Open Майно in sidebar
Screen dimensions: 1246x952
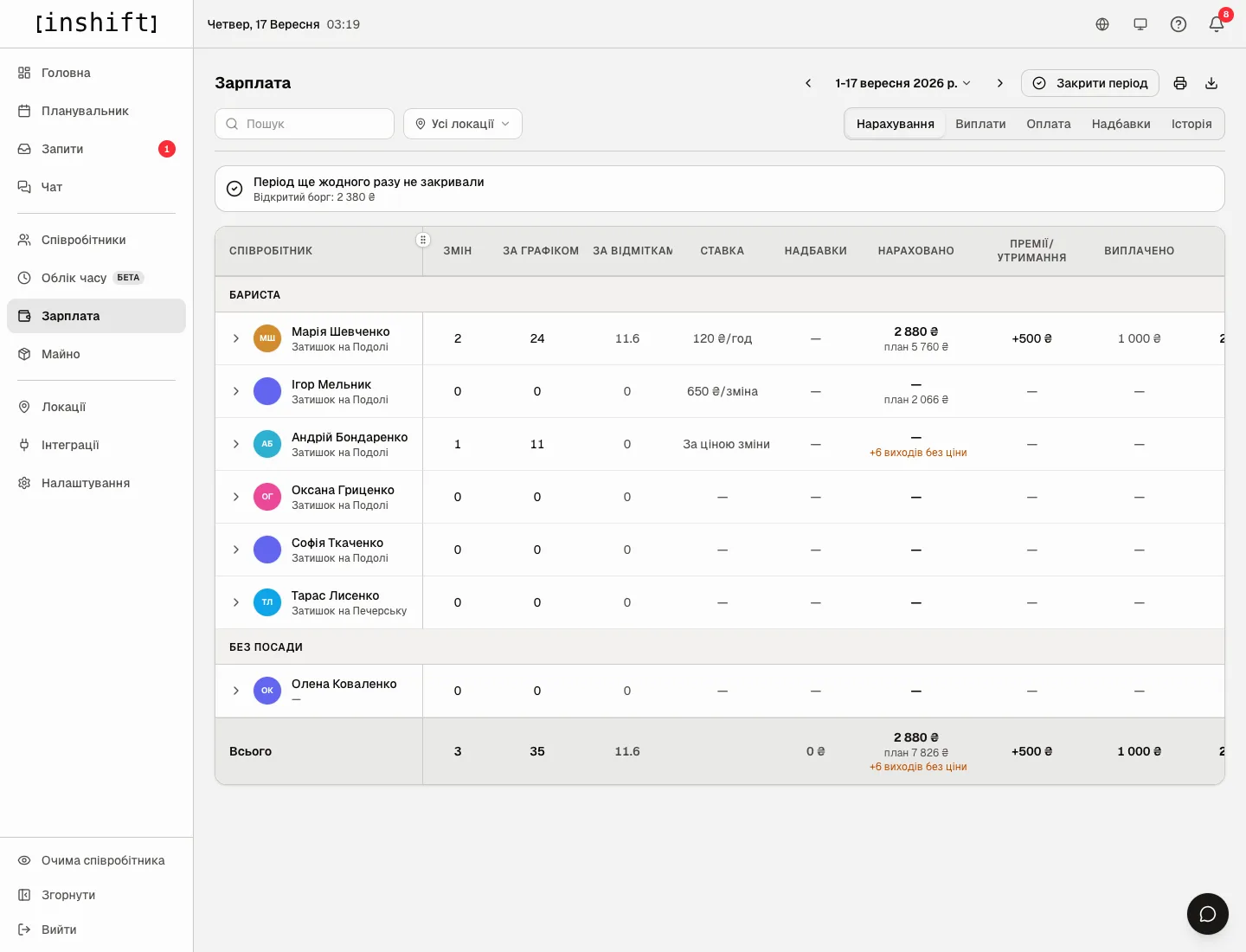click(x=96, y=354)
